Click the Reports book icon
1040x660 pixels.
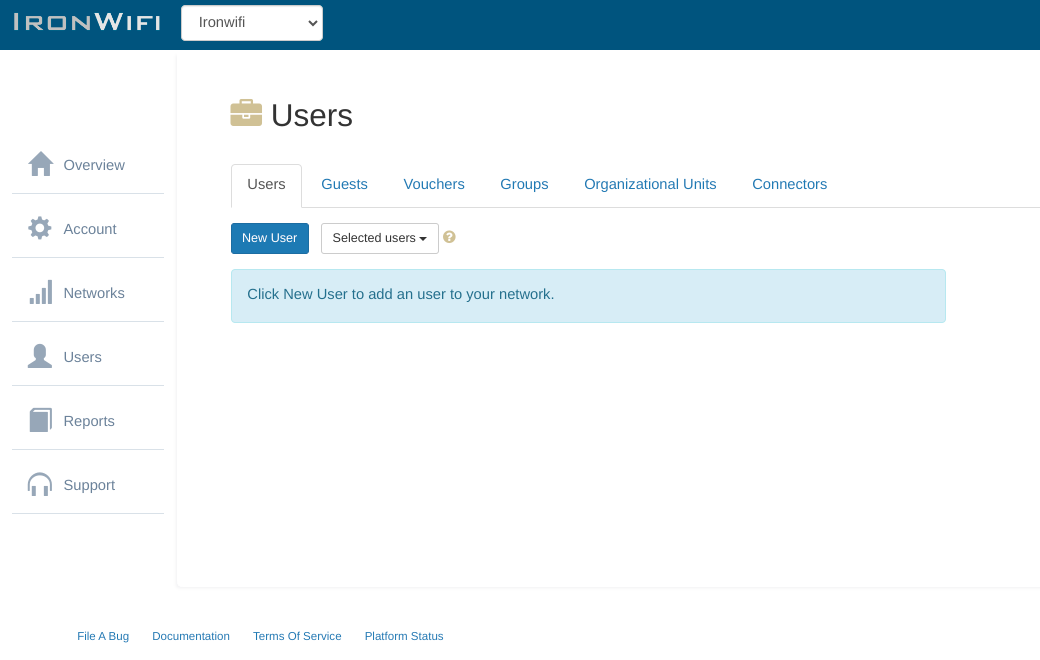[40, 420]
